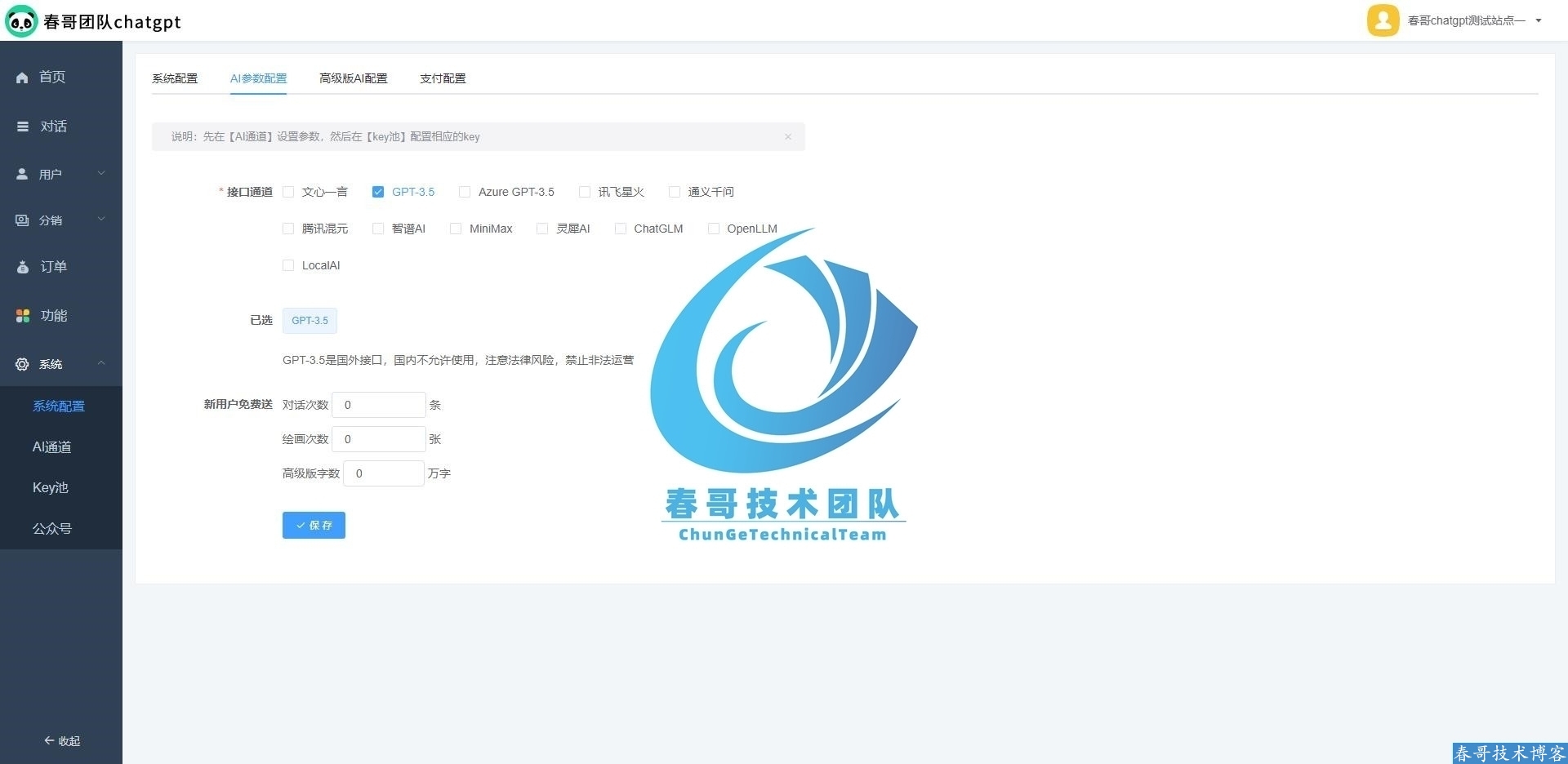Collapse sidebar using 收起 link

(x=62, y=741)
